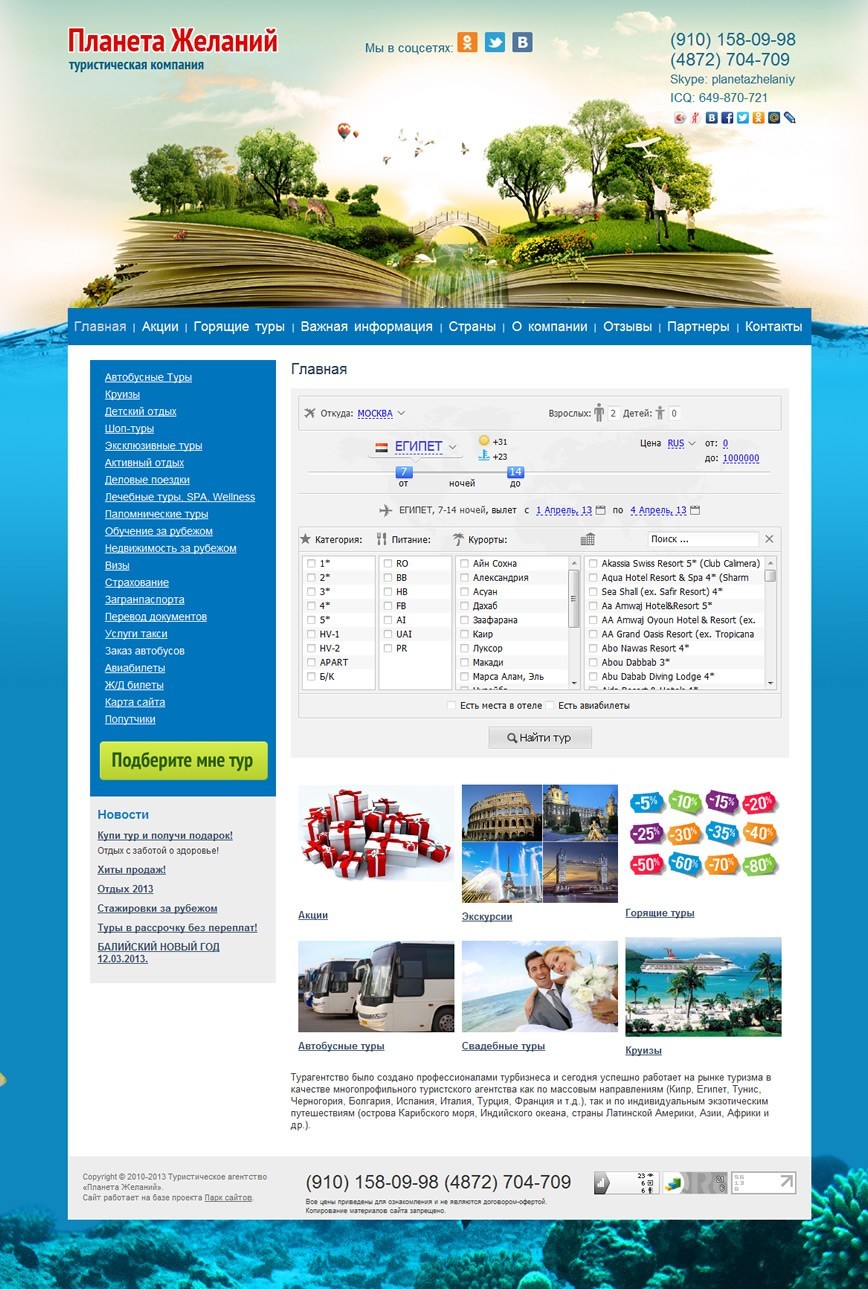This screenshot has height=1289, width=868.
Task: Open the large VKontakte icon
Action: click(522, 42)
